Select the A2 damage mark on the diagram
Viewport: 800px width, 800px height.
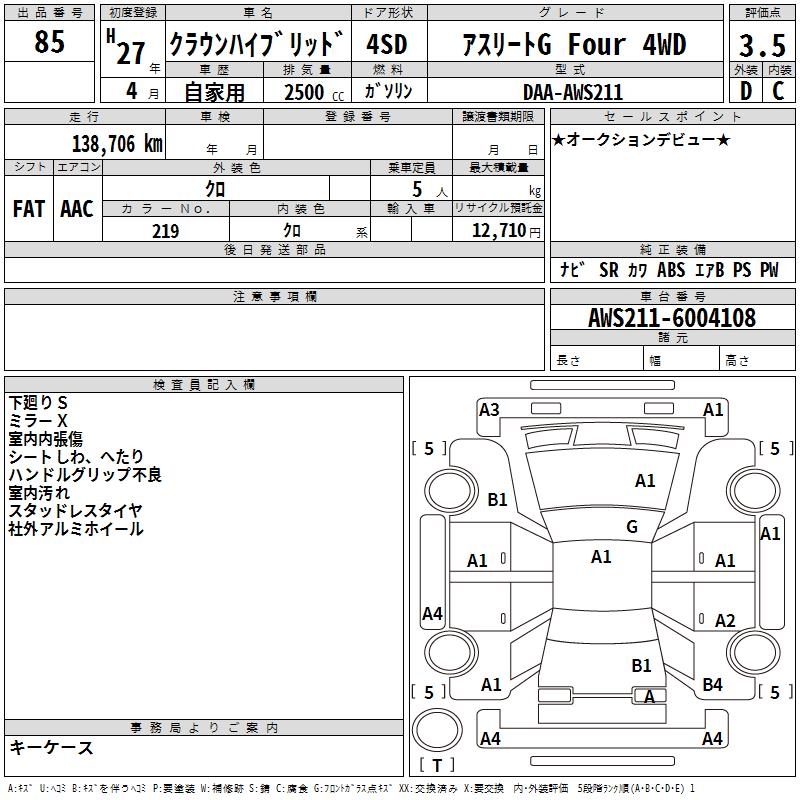[x=725, y=620]
